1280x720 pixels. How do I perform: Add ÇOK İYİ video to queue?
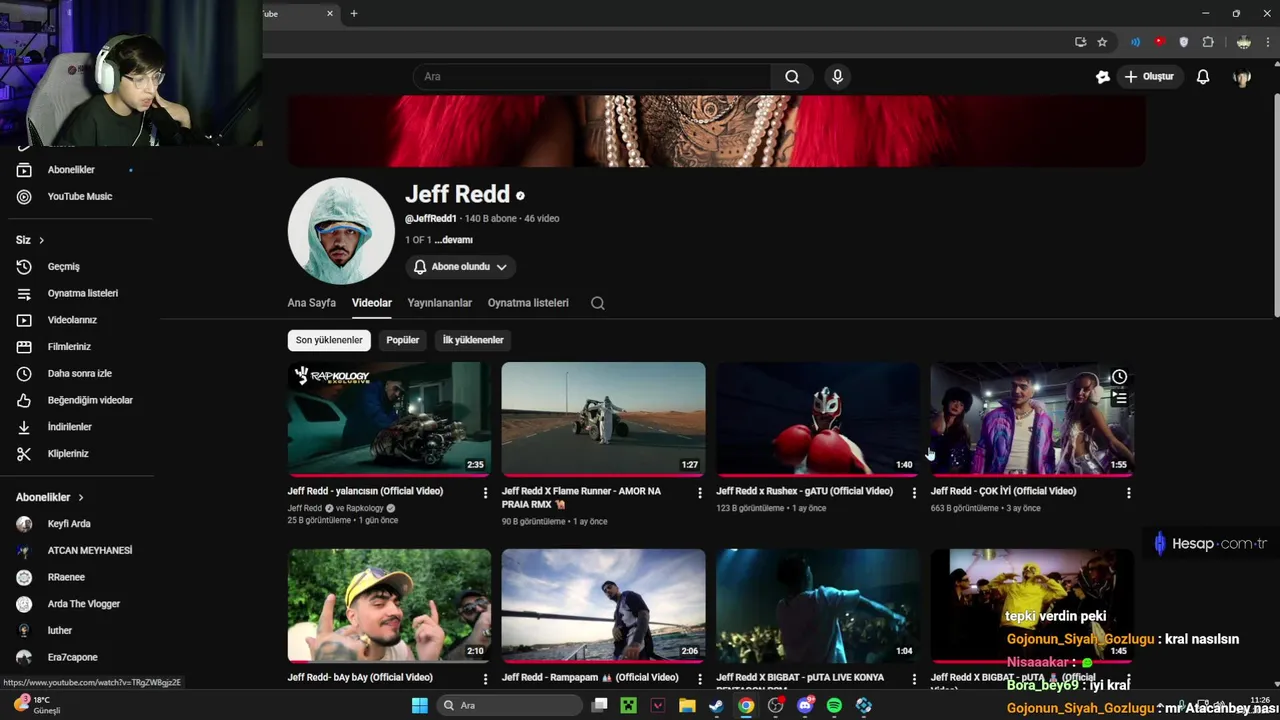click(x=1120, y=398)
